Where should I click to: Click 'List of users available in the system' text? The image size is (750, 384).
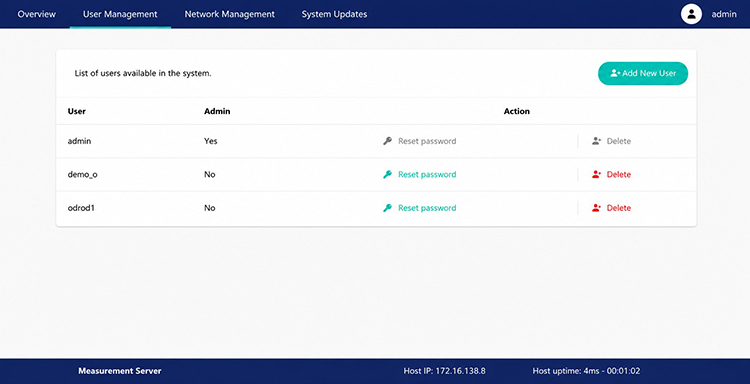point(143,74)
